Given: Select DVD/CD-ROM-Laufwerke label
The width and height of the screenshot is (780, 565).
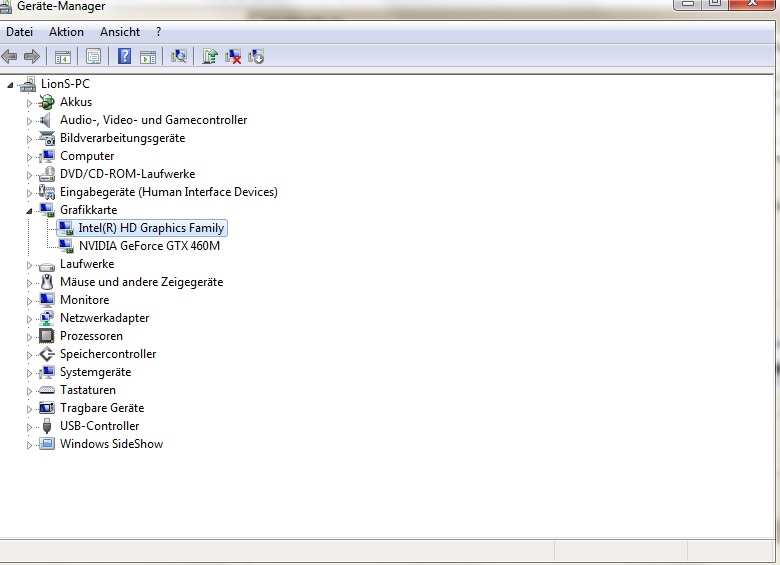Looking at the screenshot, I should coord(127,174).
